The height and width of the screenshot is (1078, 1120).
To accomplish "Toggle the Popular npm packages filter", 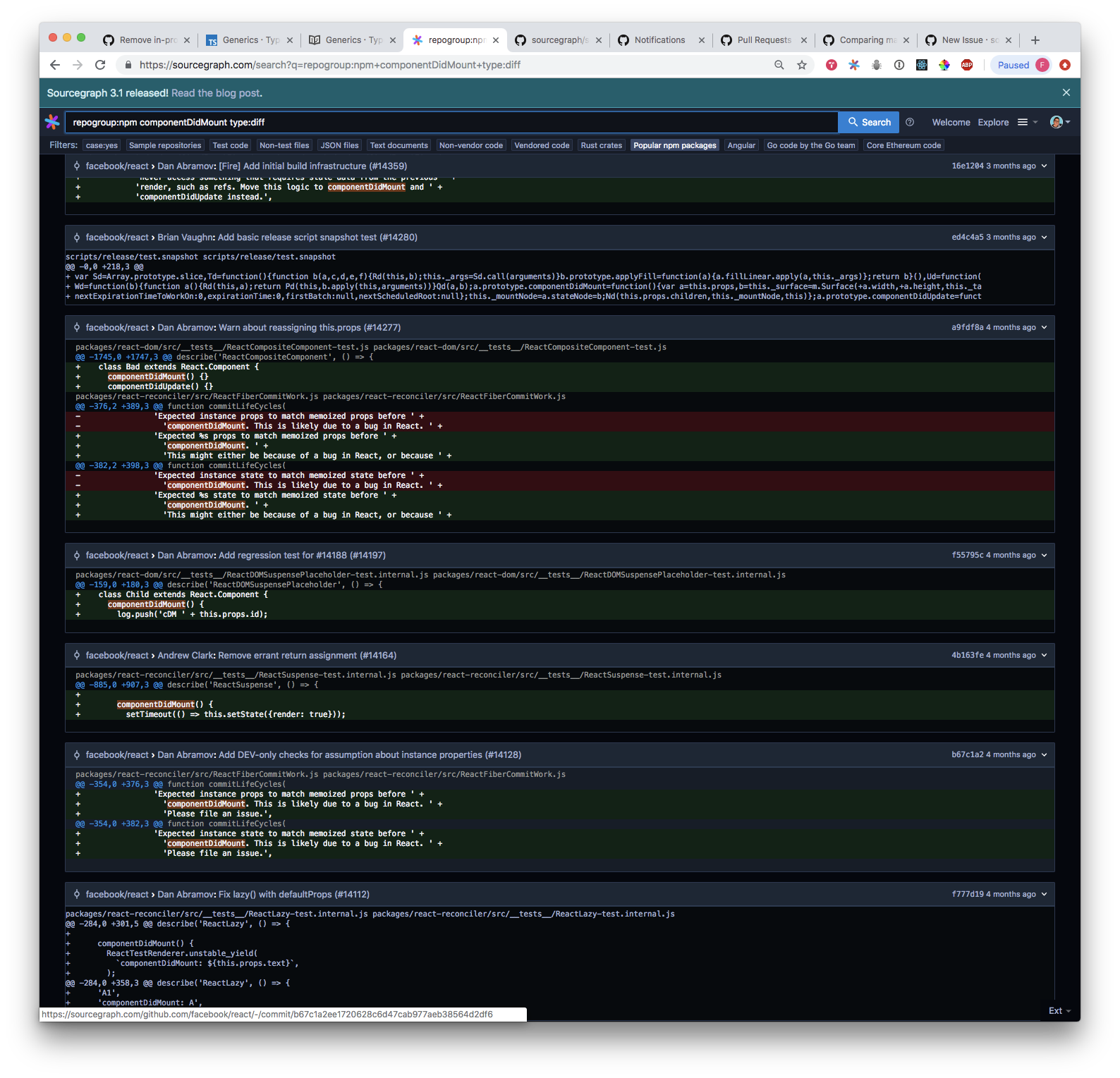I will [675, 145].
